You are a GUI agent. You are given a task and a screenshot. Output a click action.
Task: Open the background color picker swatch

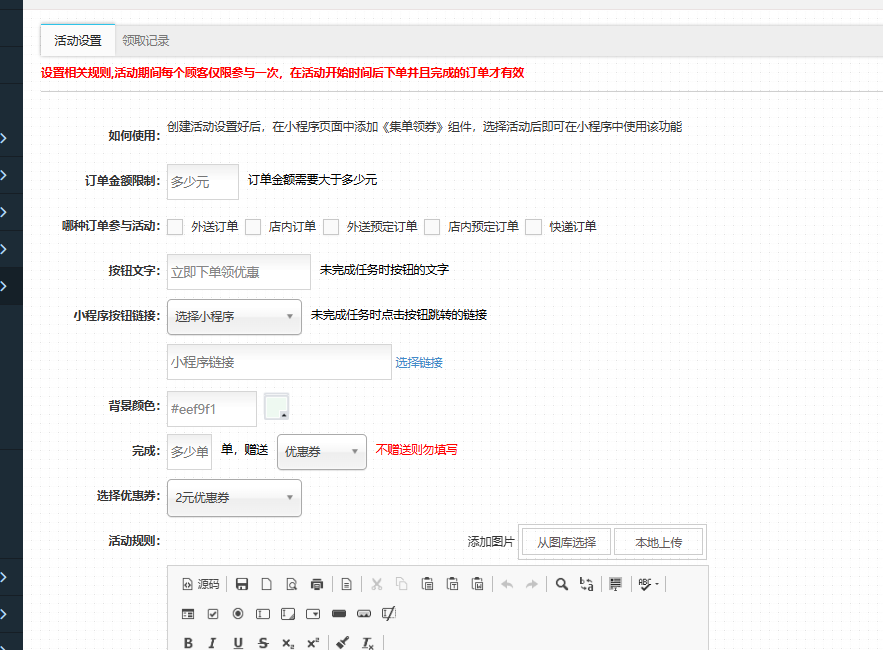(277, 407)
